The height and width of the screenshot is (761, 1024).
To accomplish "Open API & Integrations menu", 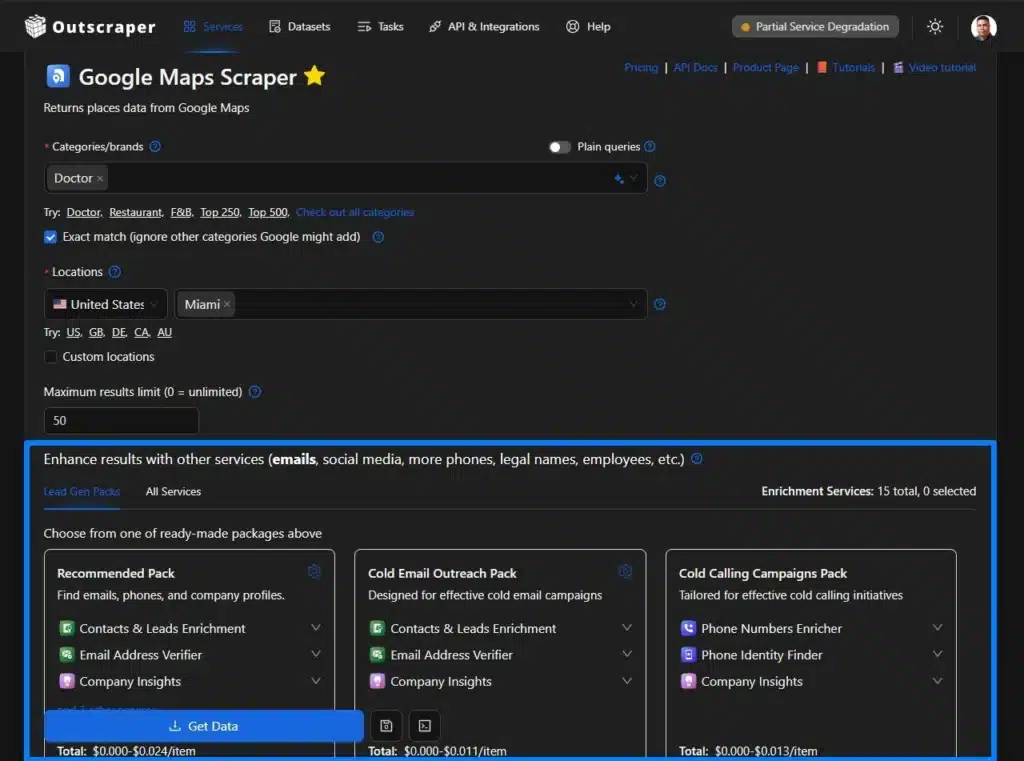I will point(484,27).
